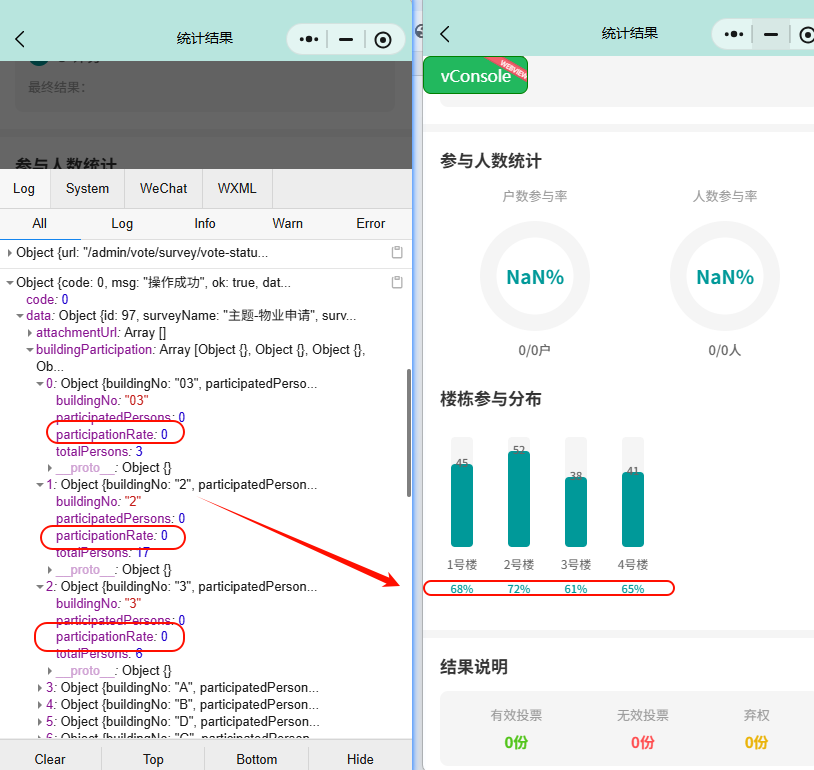Select the Warn log filter

(288, 223)
